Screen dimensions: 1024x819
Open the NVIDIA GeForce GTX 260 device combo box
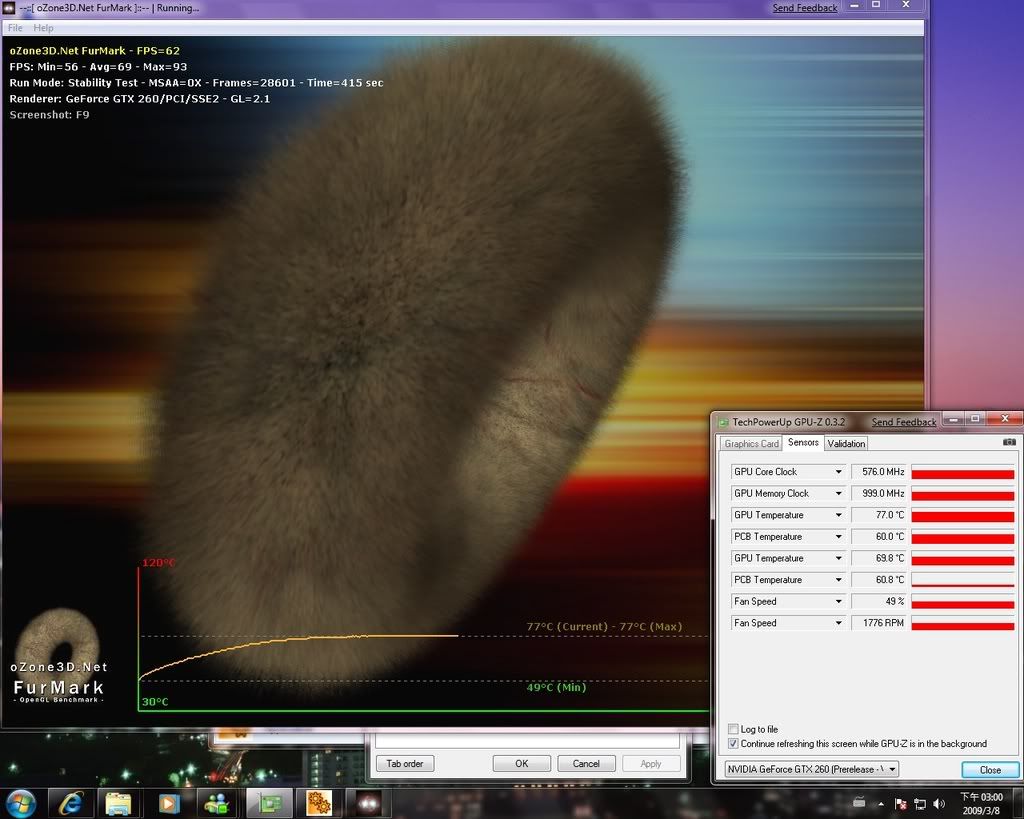point(811,769)
